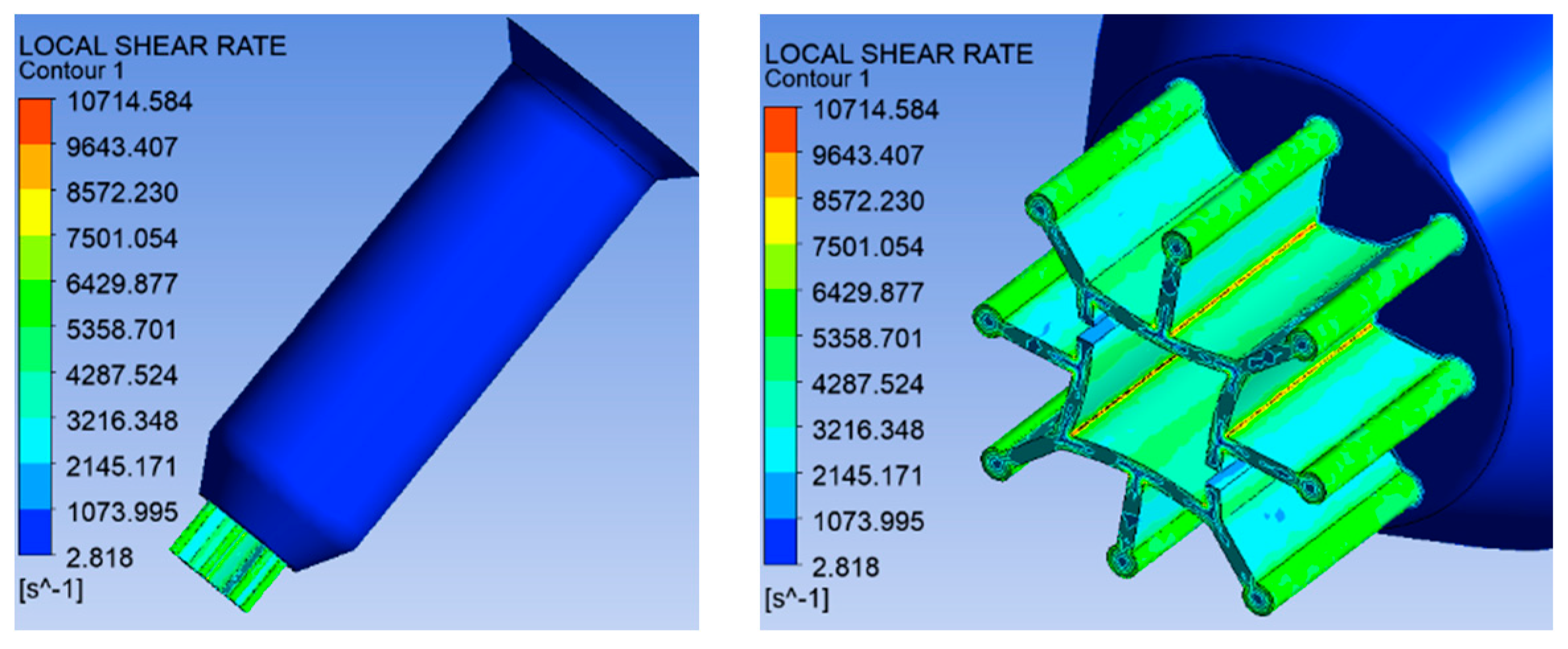Click the 10714.584 maximum value in left legend
1568x649 pixels.
tap(130, 102)
